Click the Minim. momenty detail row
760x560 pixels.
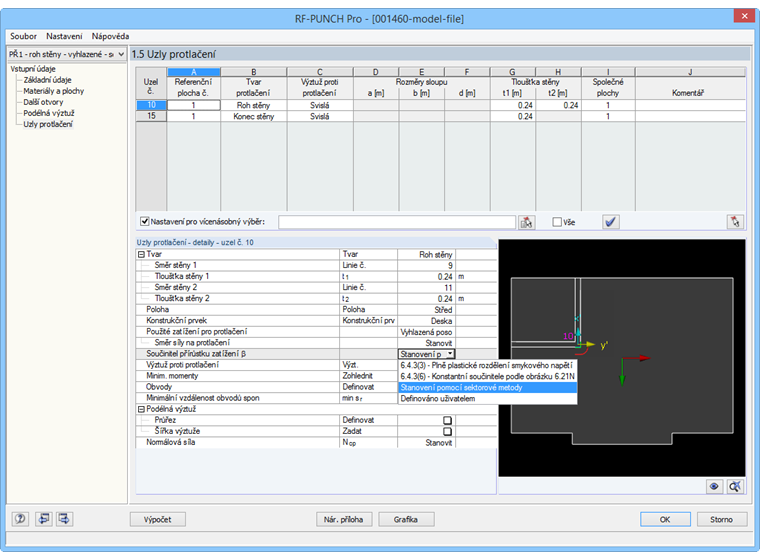coord(267,376)
